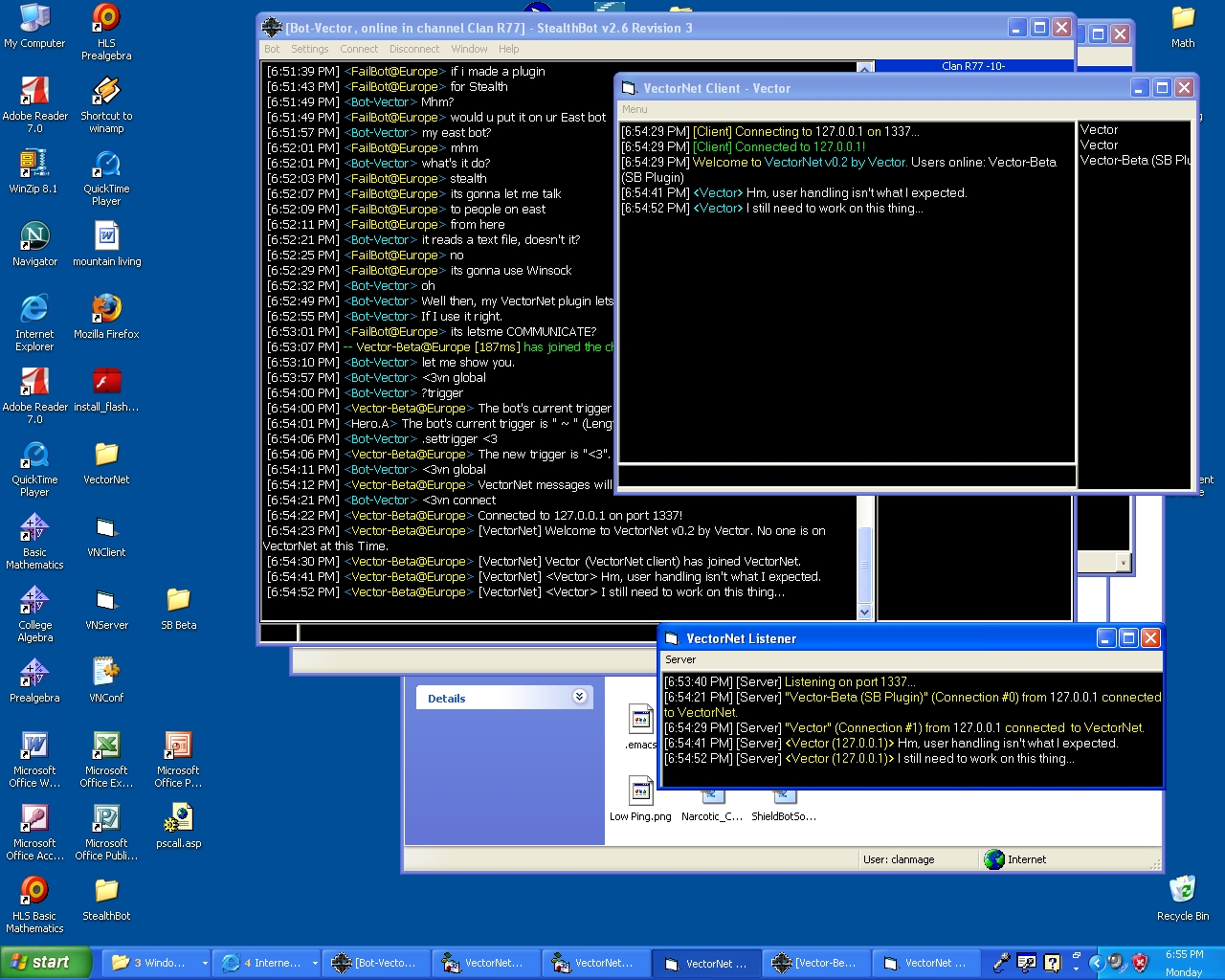Launch Microsoft Office Word shortcut
The width and height of the screenshot is (1225, 980).
(34, 759)
